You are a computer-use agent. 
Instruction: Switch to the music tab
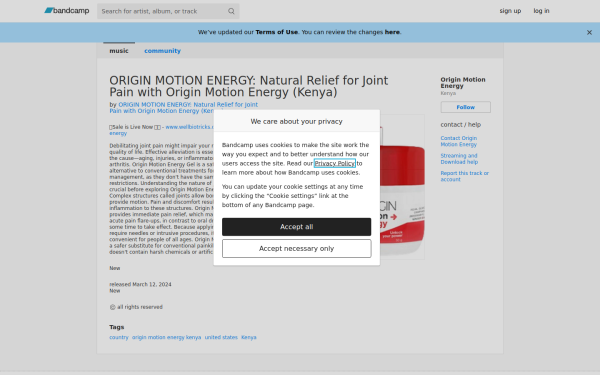pyautogui.click(x=119, y=51)
